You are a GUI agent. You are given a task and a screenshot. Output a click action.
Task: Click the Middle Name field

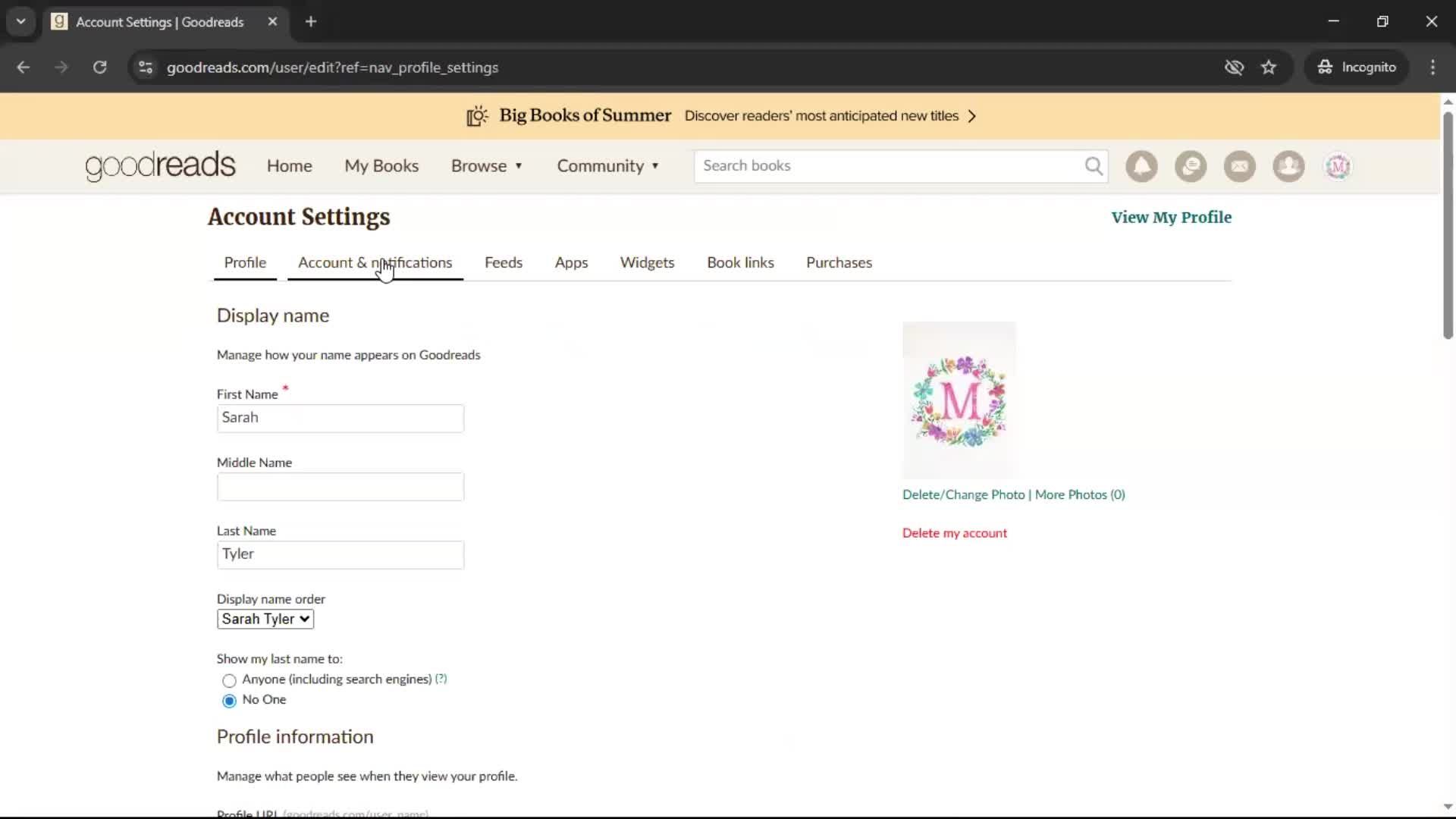point(340,487)
